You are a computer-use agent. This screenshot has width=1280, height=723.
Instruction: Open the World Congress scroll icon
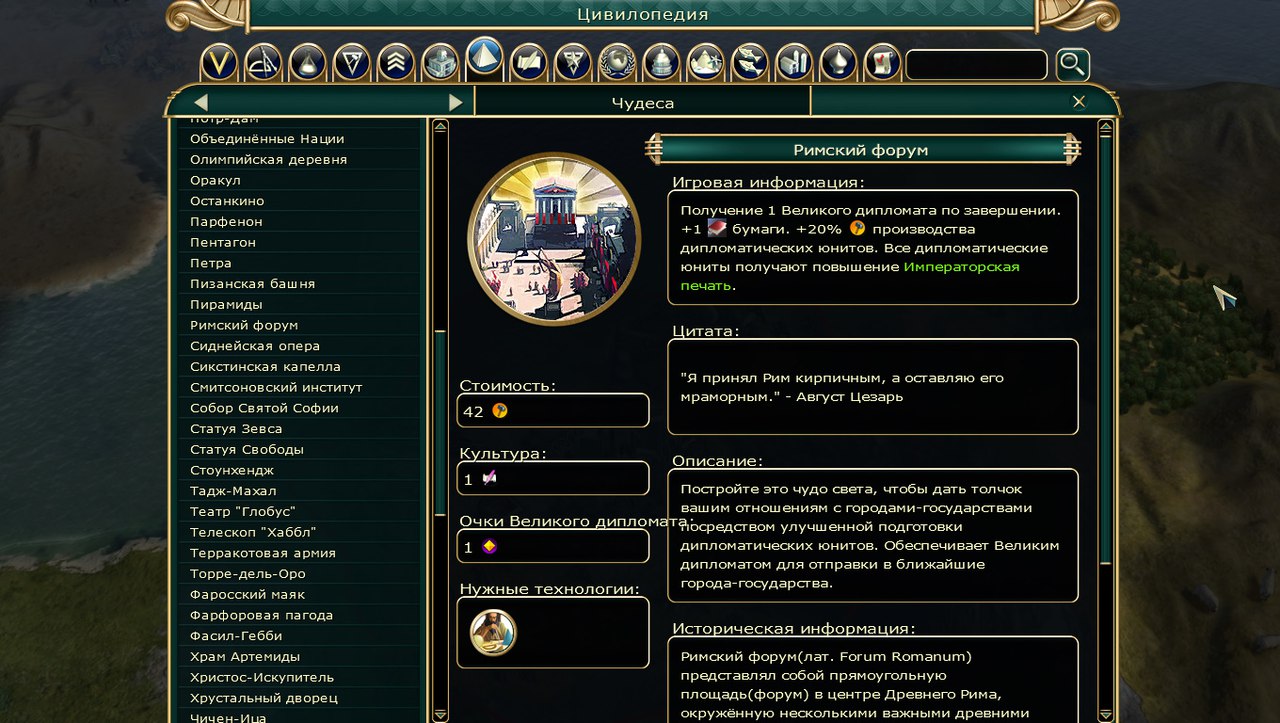[x=882, y=63]
